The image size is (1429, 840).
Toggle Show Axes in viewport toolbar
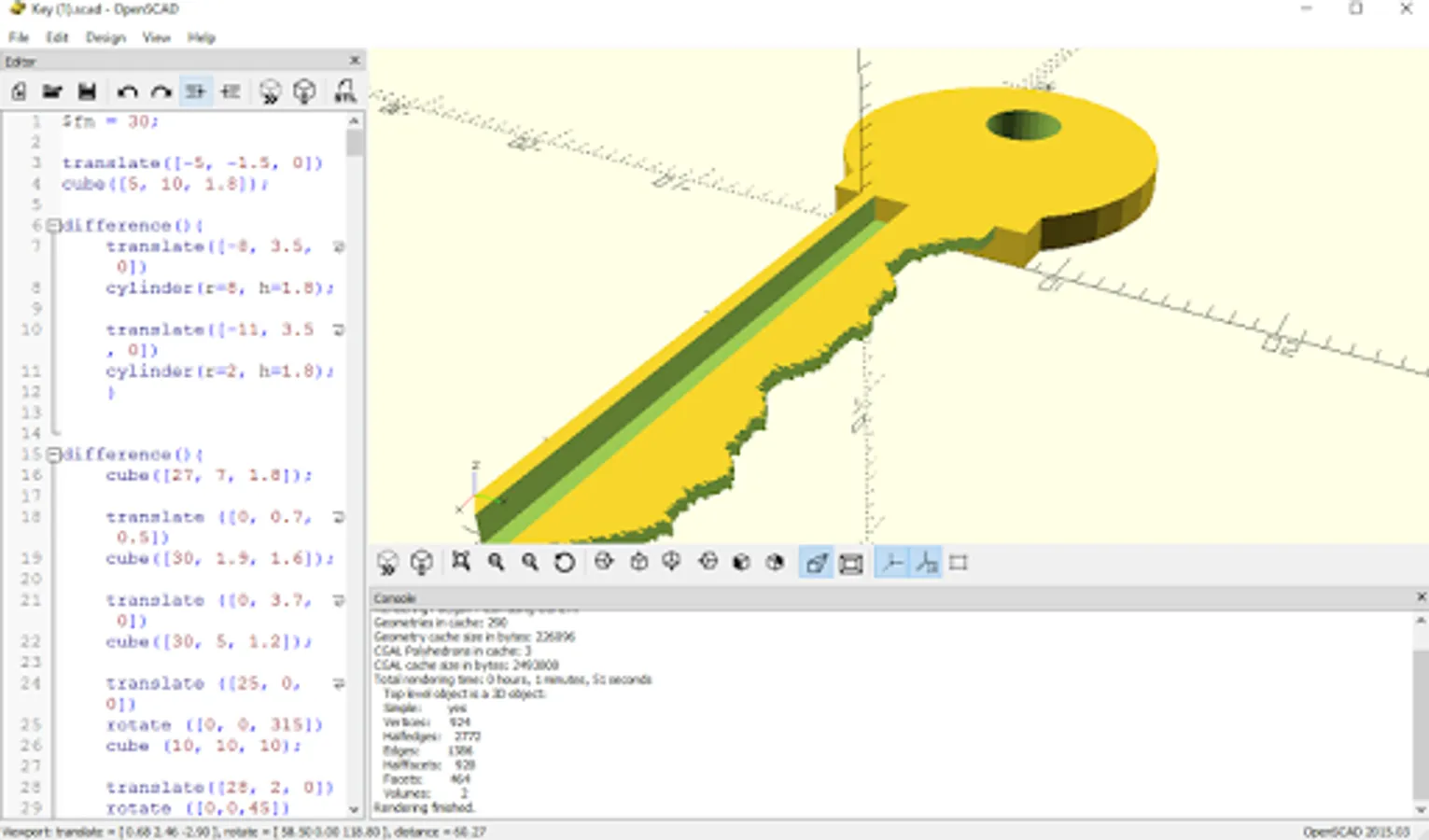(x=892, y=562)
